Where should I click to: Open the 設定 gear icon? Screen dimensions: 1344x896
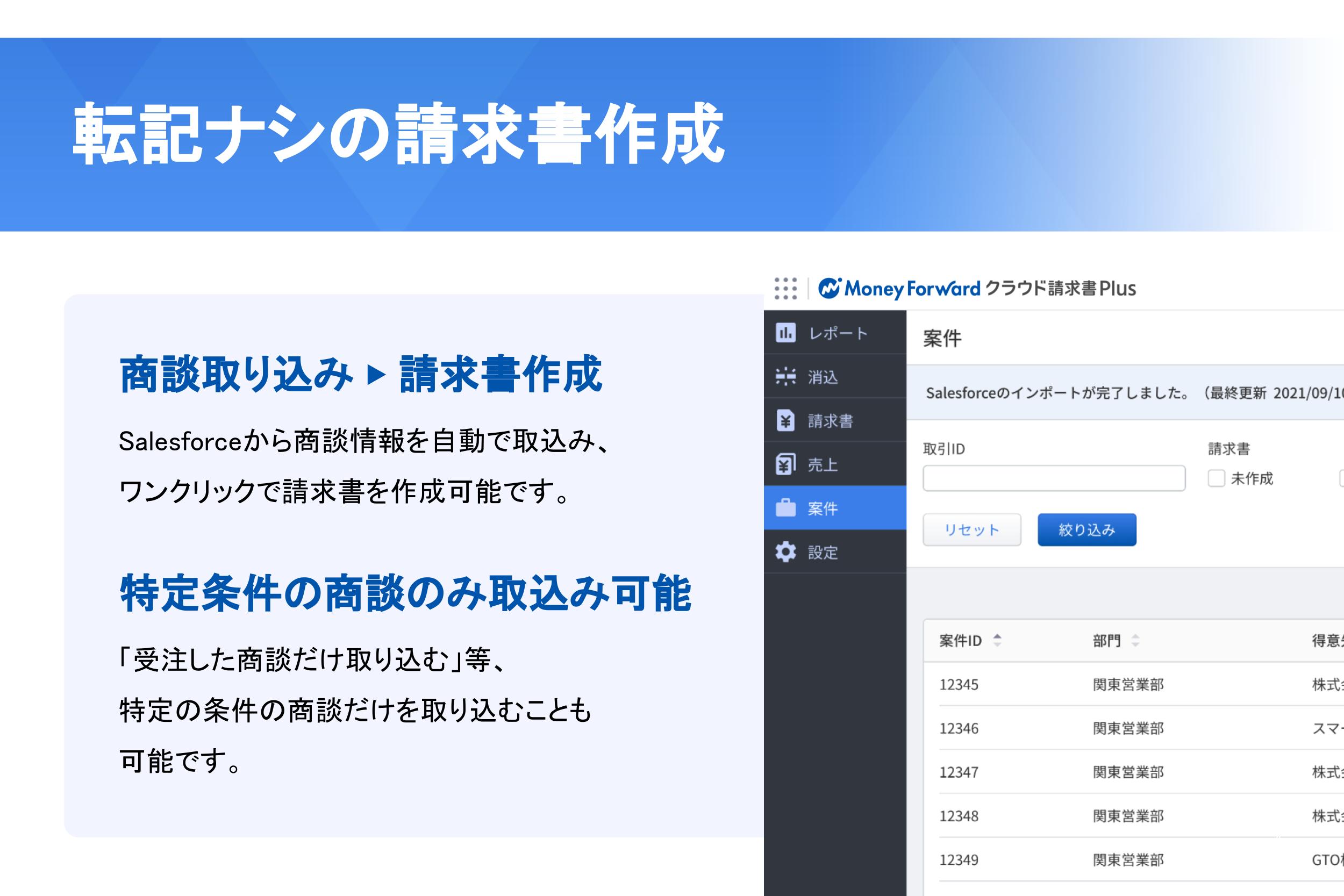(x=785, y=552)
